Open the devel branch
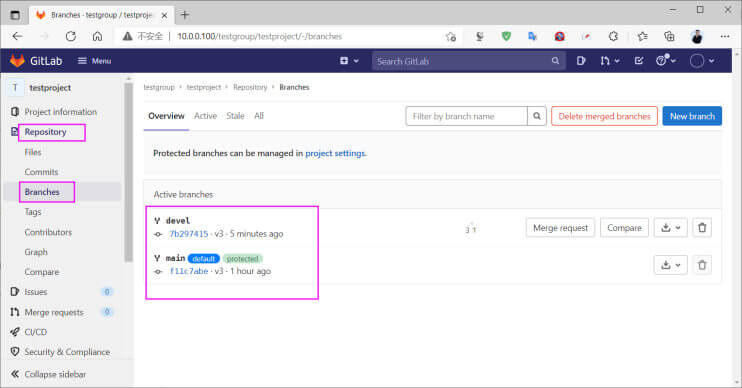The height and width of the screenshot is (388, 742). click(178, 220)
